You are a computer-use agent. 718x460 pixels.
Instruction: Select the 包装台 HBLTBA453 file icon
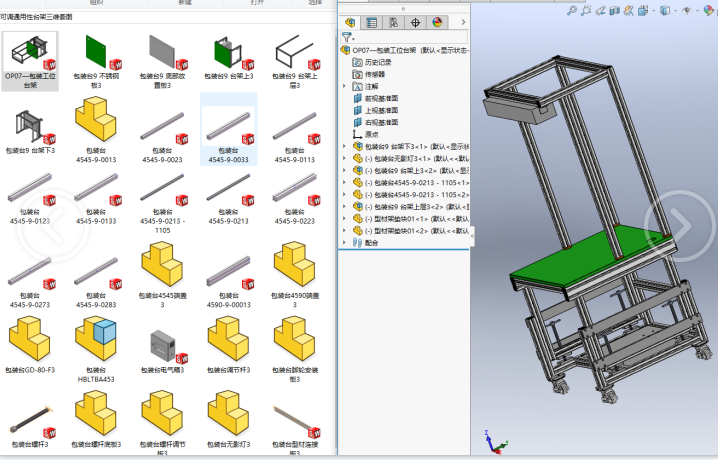(x=96, y=339)
